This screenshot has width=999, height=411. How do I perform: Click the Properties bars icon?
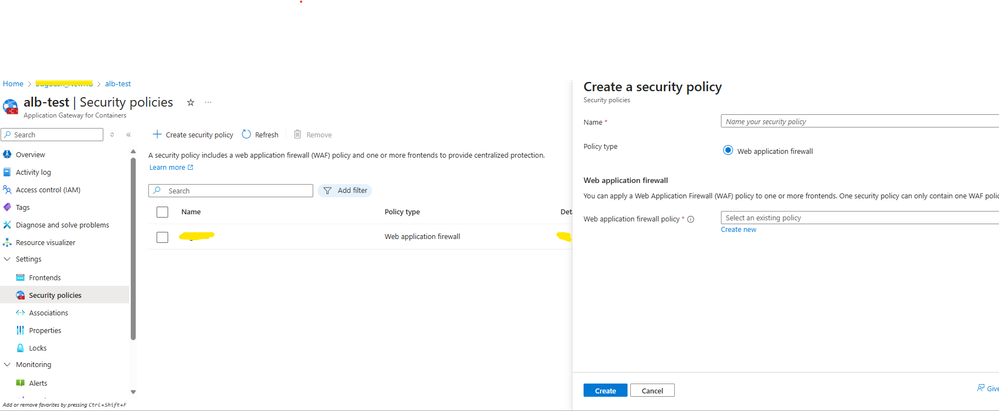point(20,331)
